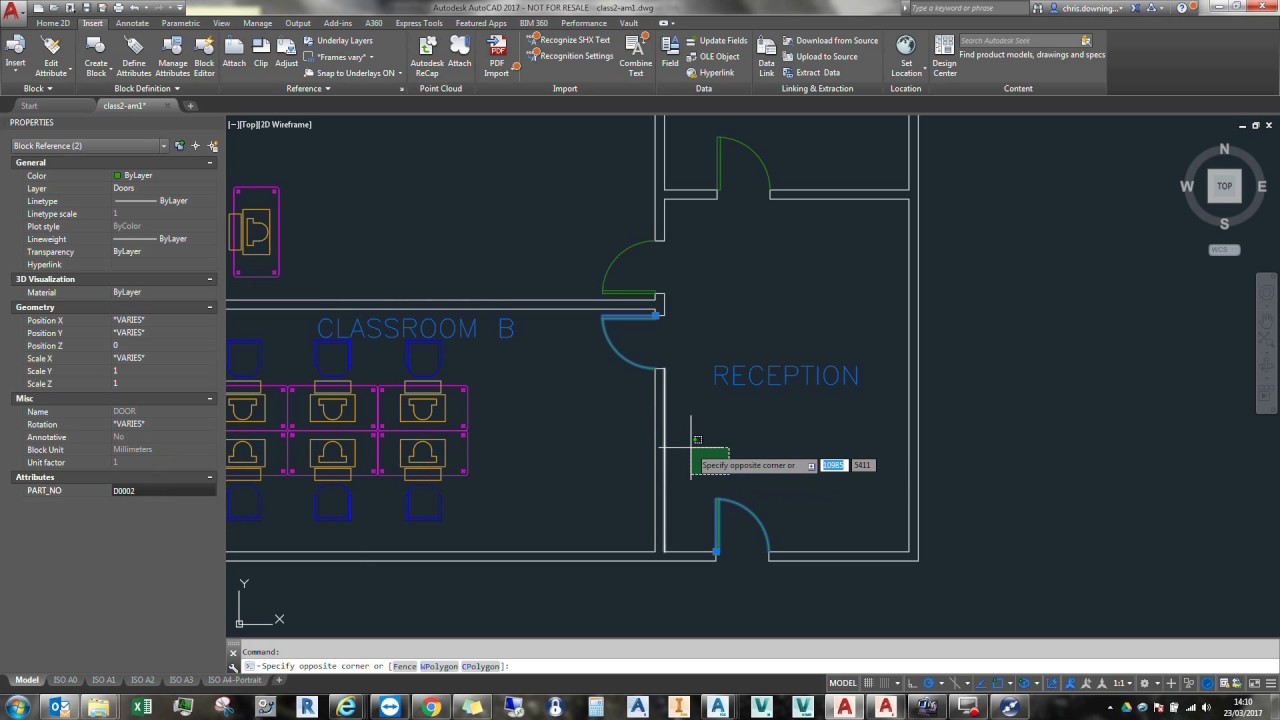Toggle the drawing grid display in status bar

click(869, 683)
